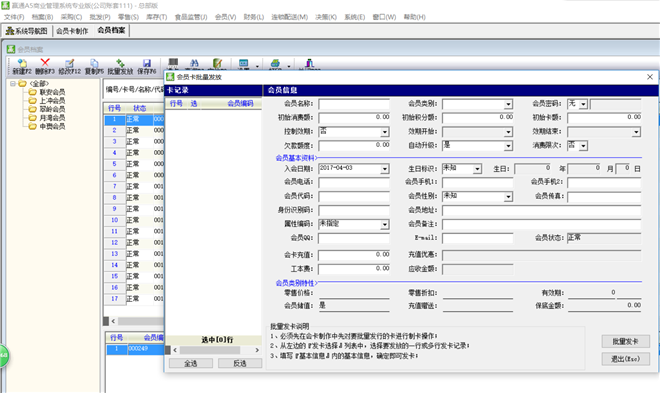Click the 工本费 amount field
This screenshot has height=393, width=660.
pos(354,269)
